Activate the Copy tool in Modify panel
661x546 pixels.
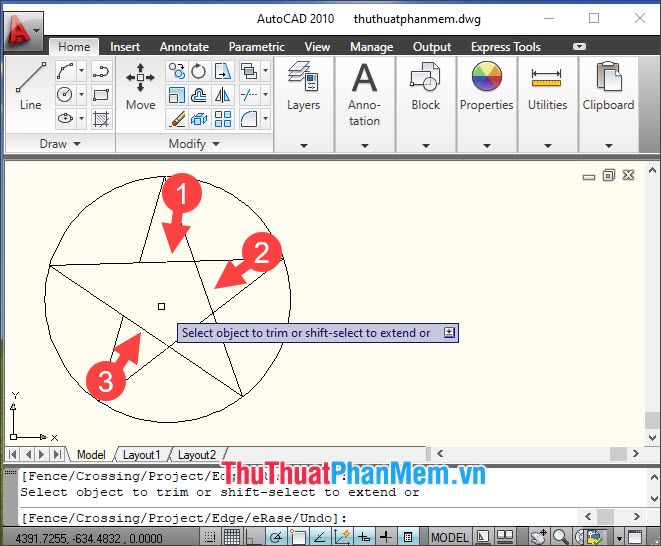click(176, 70)
